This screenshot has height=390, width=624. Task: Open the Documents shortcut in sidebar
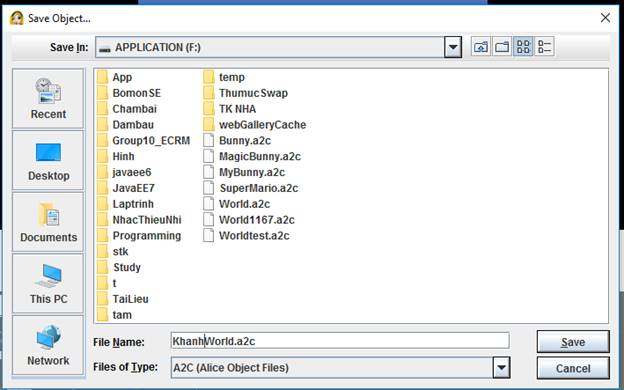coord(48,222)
